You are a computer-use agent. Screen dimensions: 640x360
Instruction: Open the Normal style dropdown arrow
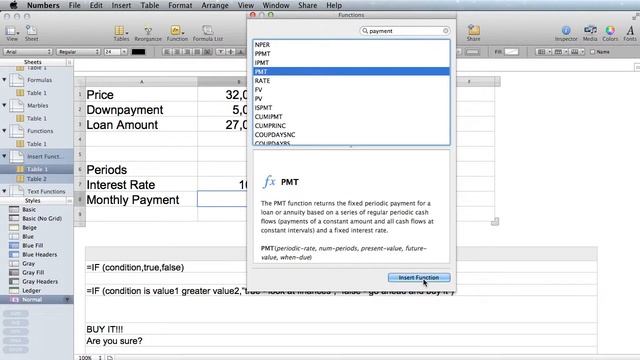tap(67, 300)
